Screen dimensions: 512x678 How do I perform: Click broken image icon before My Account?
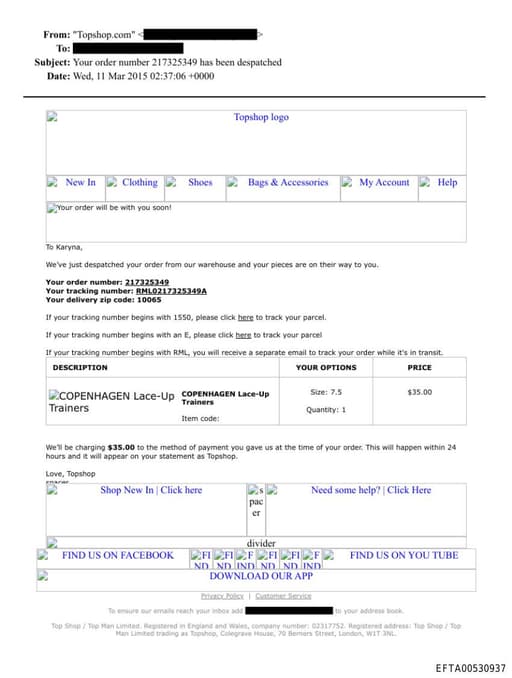(346, 182)
